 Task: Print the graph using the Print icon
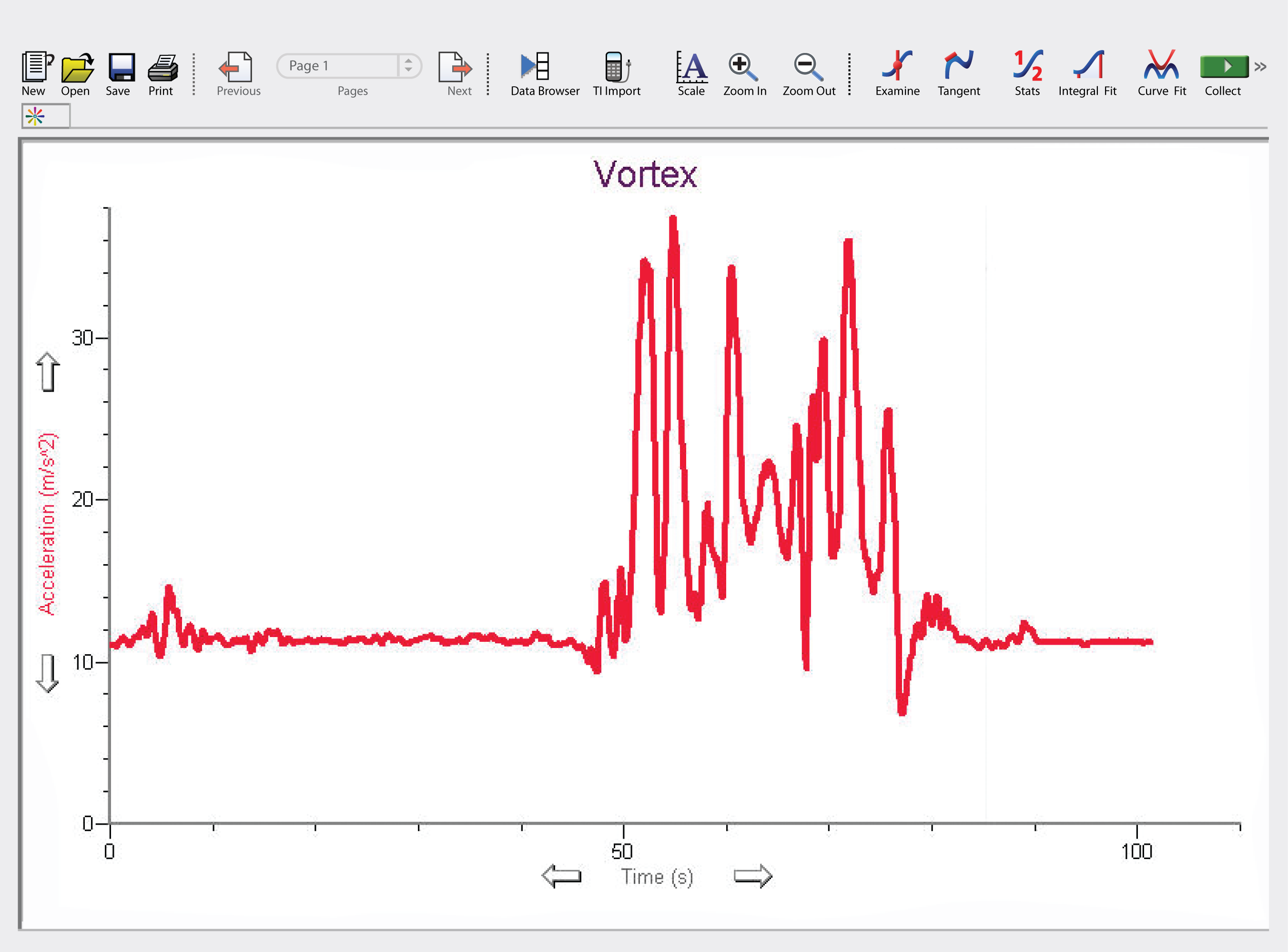tap(162, 68)
